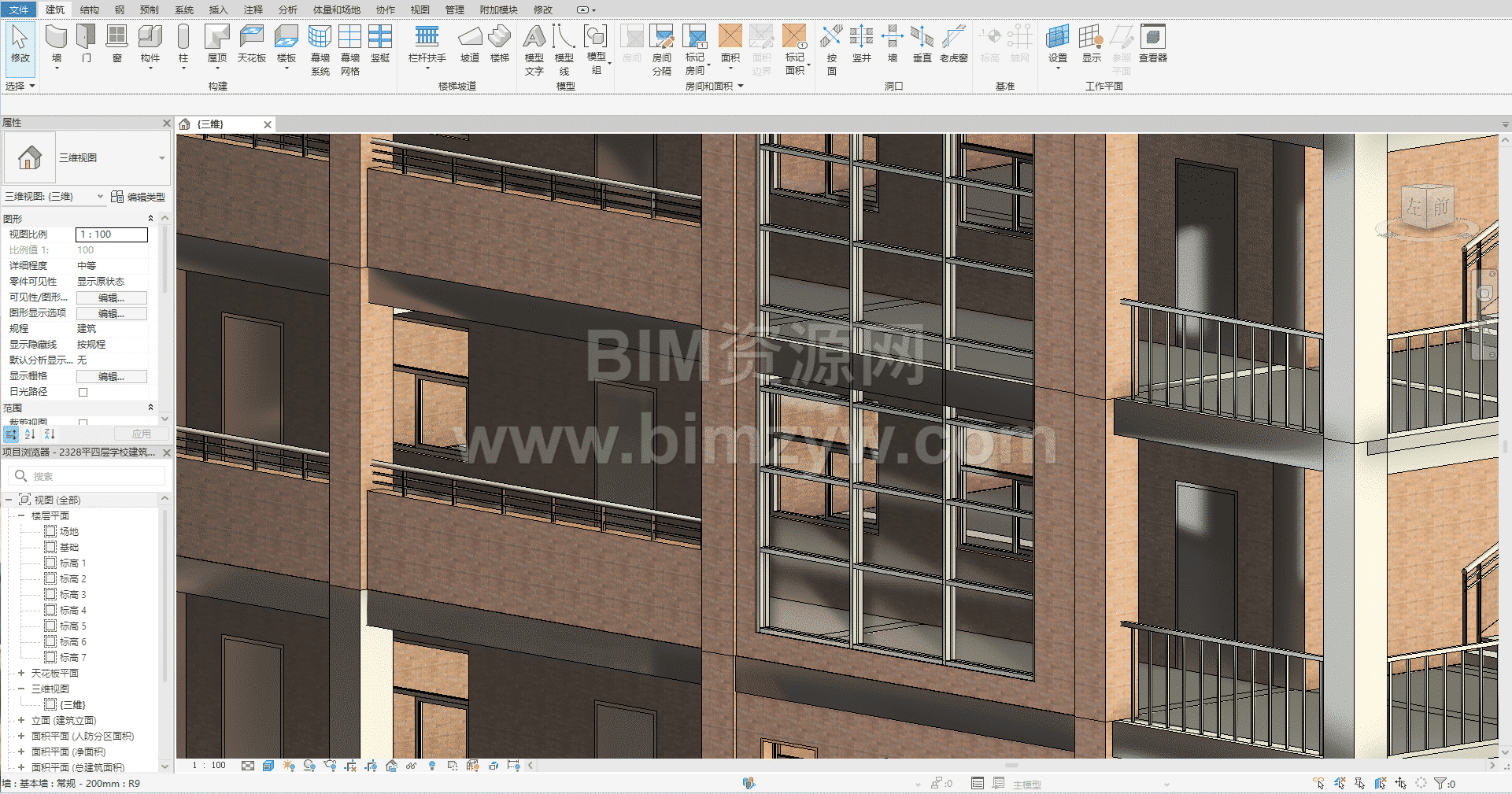
Task: Choose the 竖梃 (Mullion) tool
Action: [x=380, y=43]
